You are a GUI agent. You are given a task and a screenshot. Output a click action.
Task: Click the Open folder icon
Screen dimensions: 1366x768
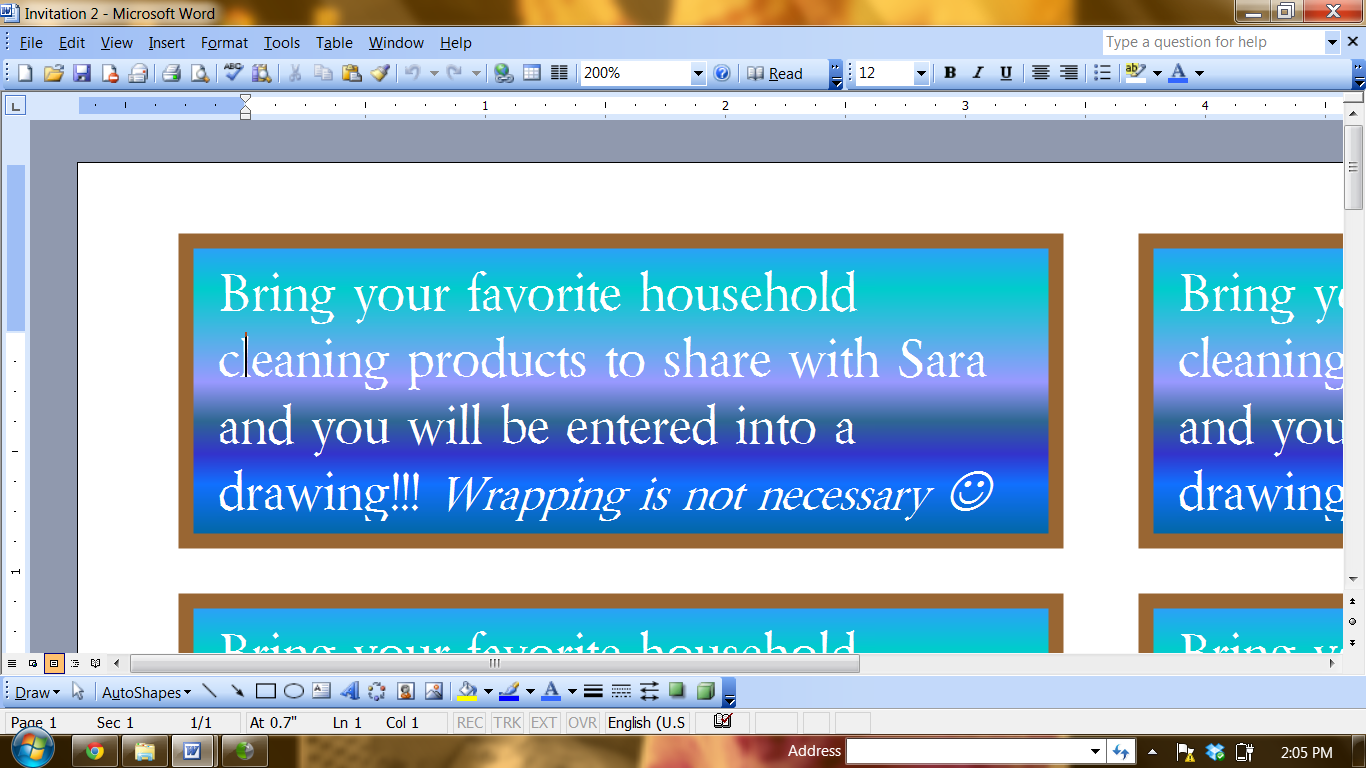pyautogui.click(x=54, y=73)
